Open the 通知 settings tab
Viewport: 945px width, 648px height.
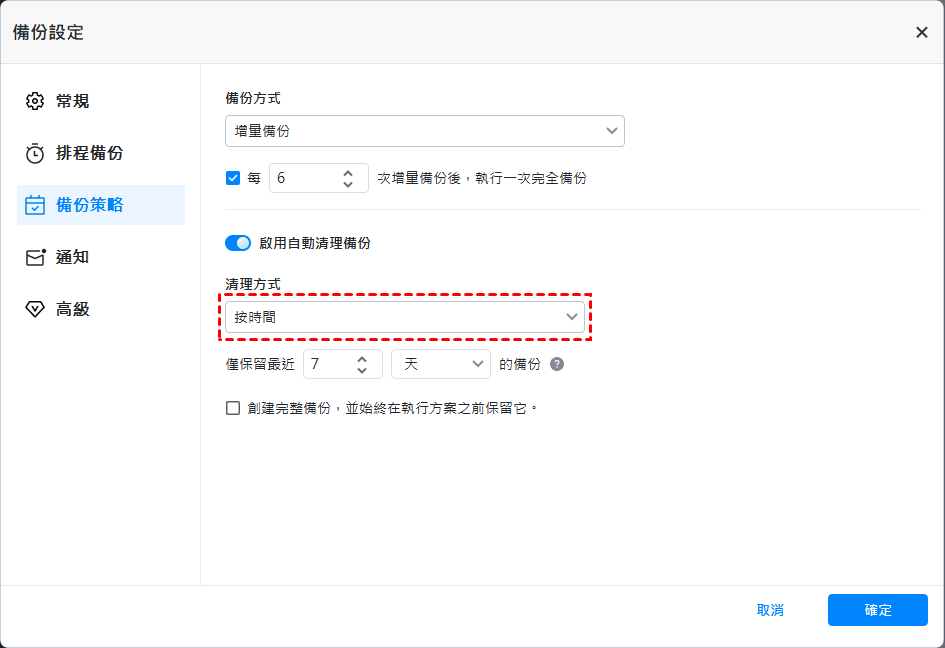(72, 257)
